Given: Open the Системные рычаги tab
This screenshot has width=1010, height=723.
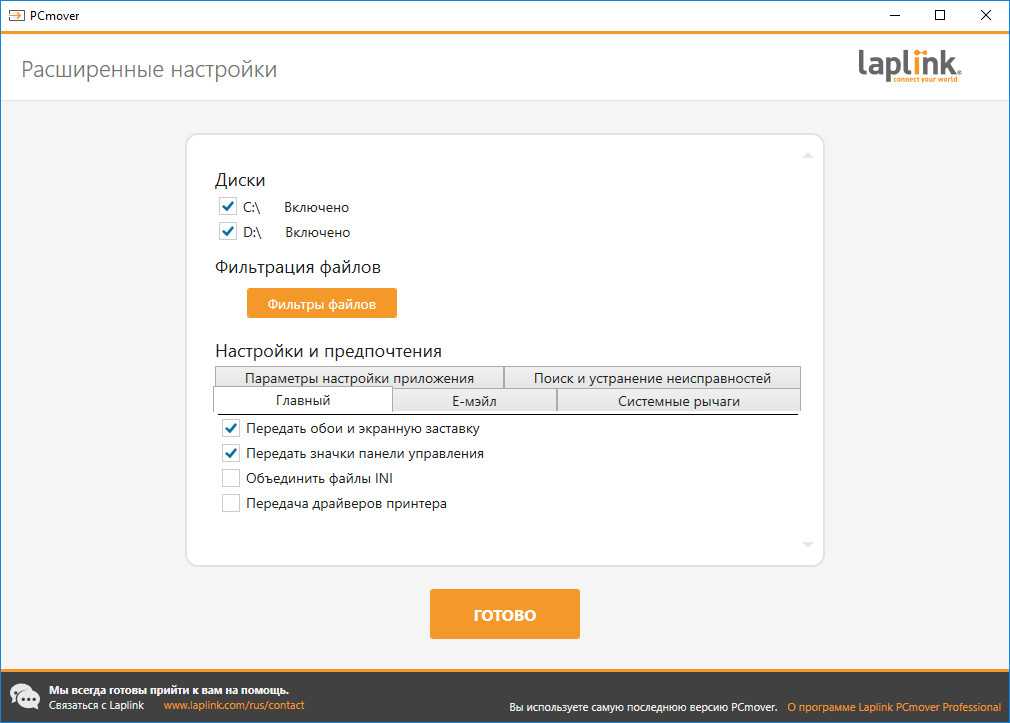Looking at the screenshot, I should coord(678,401).
